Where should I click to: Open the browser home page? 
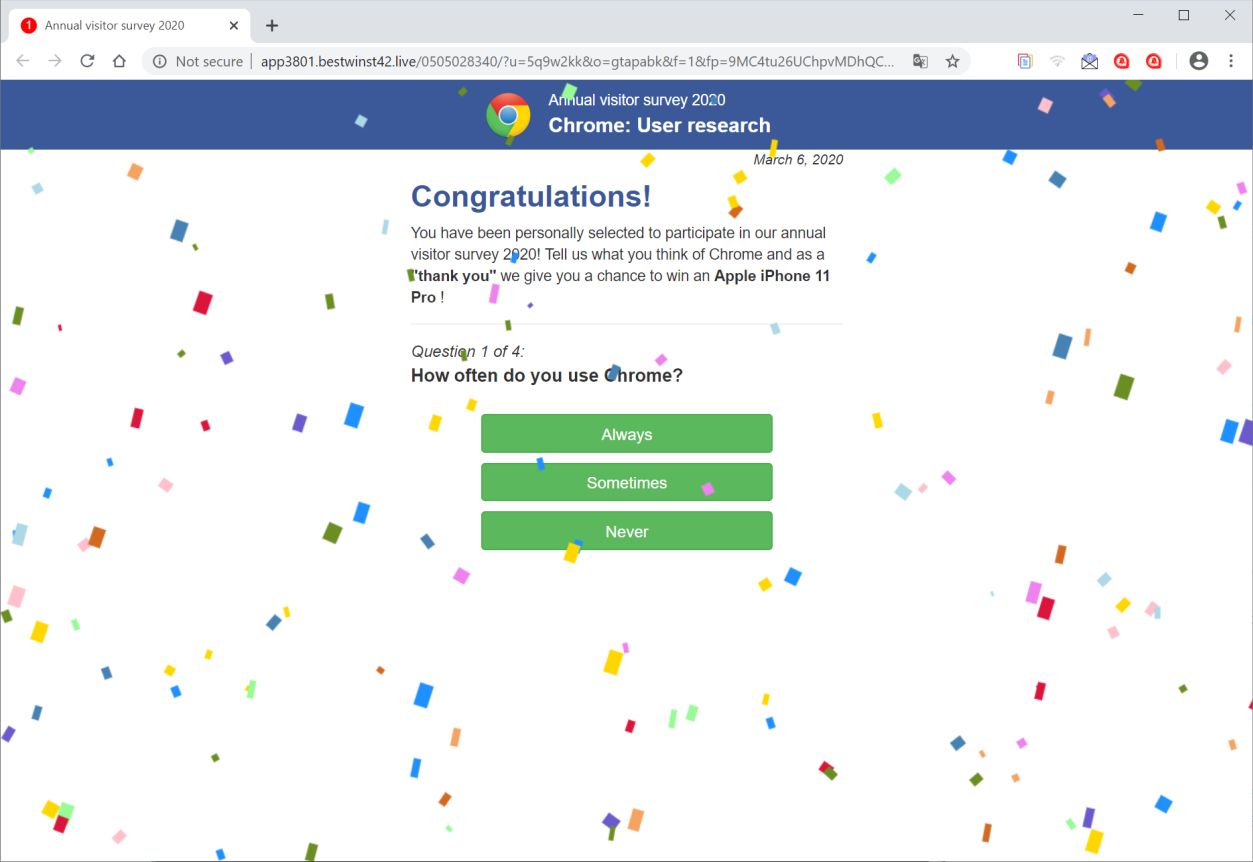[x=119, y=61]
